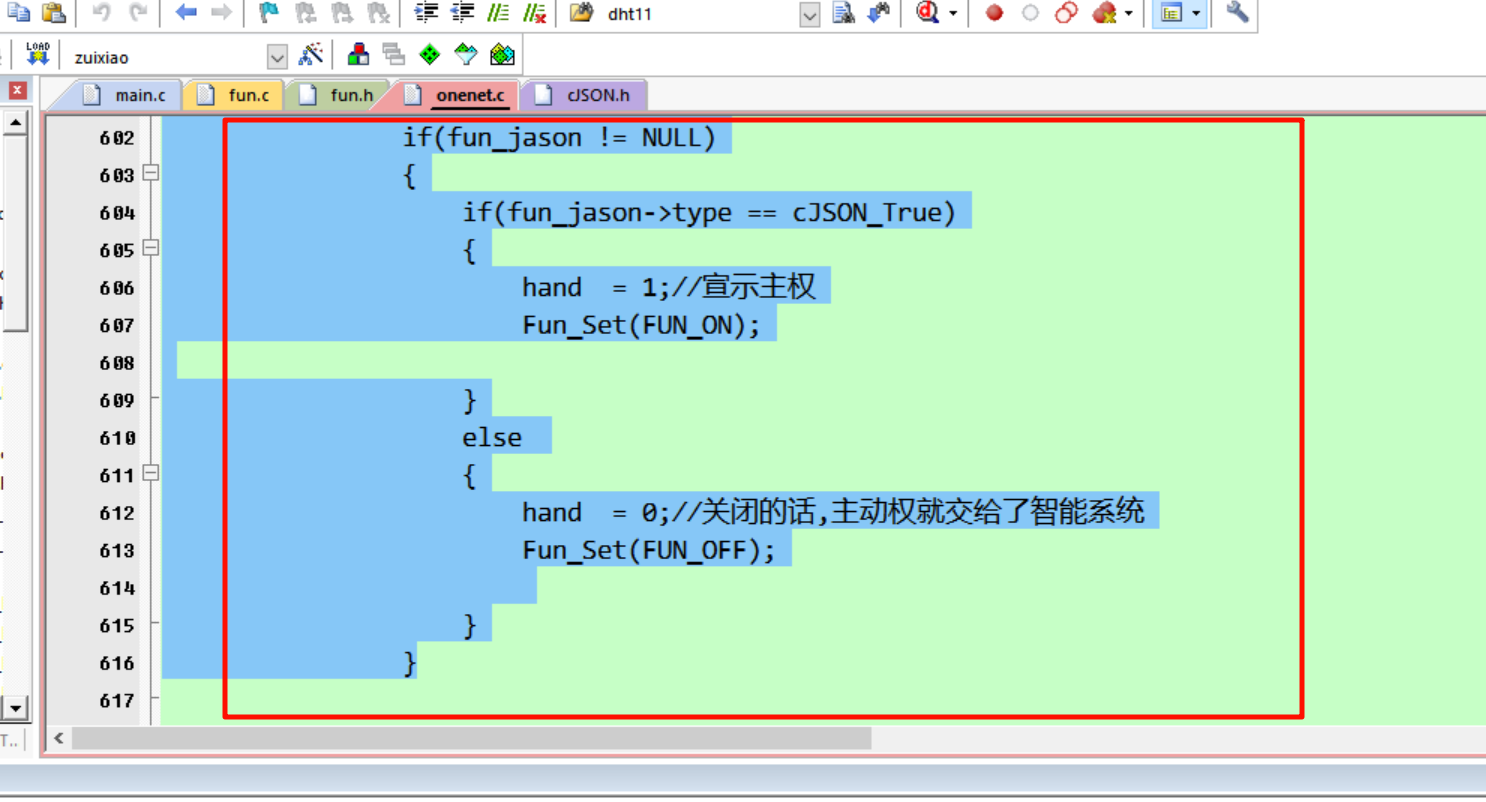Redo the last undone edit
Screen dimensions: 1486x802
click(x=138, y=13)
